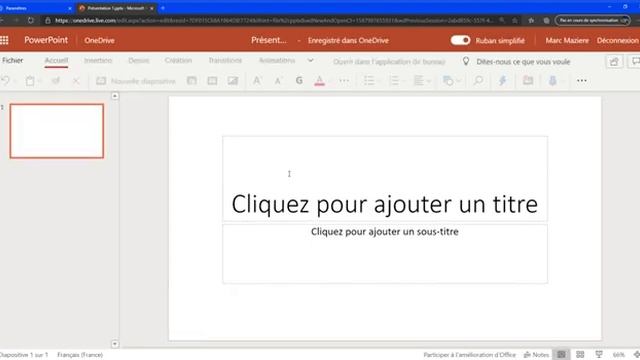Switch to the Animations tab
This screenshot has width=640, height=360.
click(x=277, y=60)
